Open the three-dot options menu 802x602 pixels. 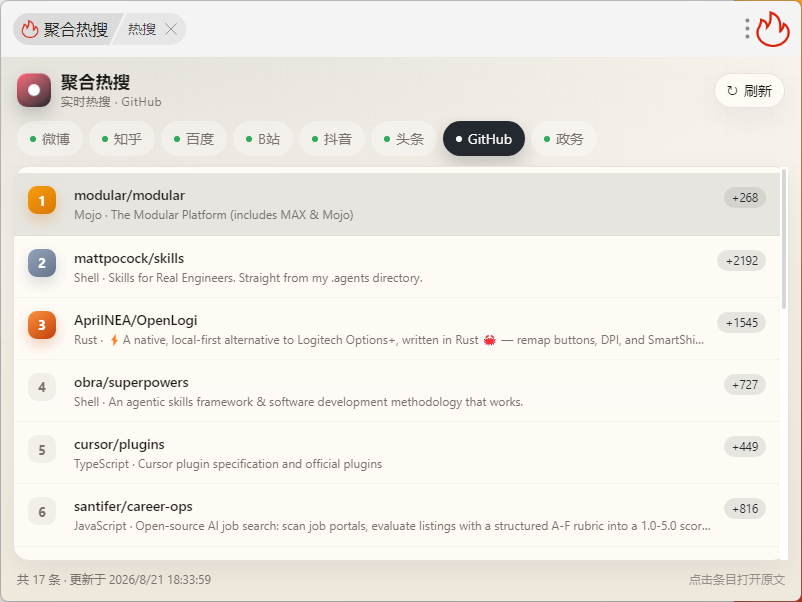(x=747, y=29)
